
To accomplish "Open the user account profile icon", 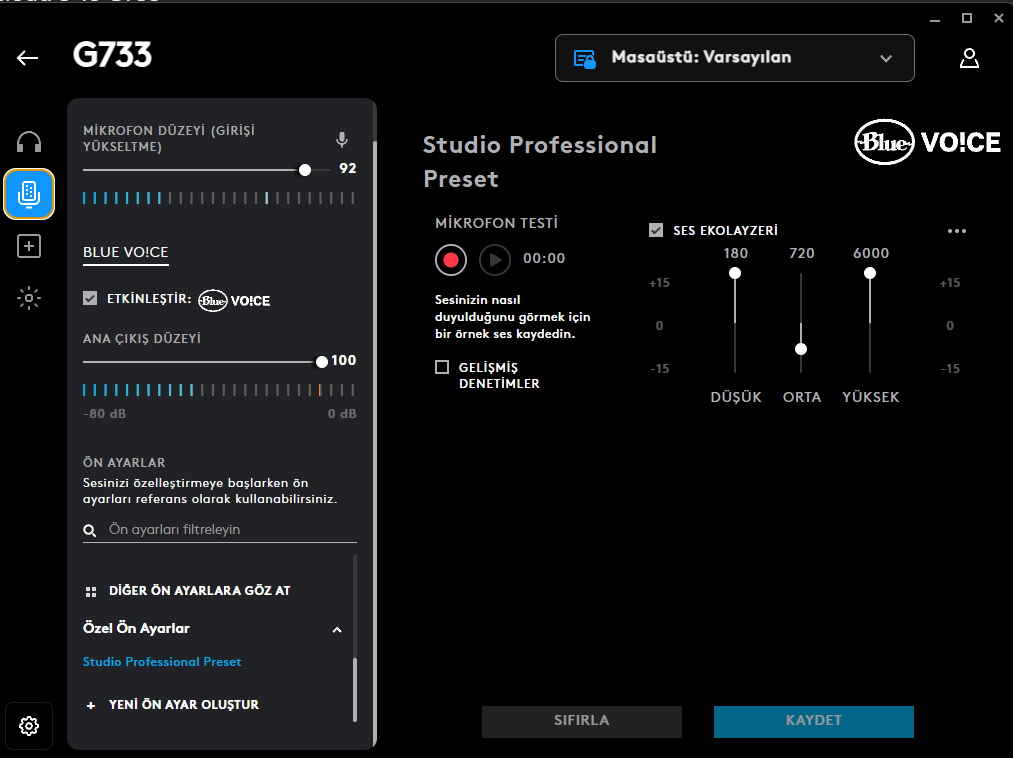I will coord(969,58).
